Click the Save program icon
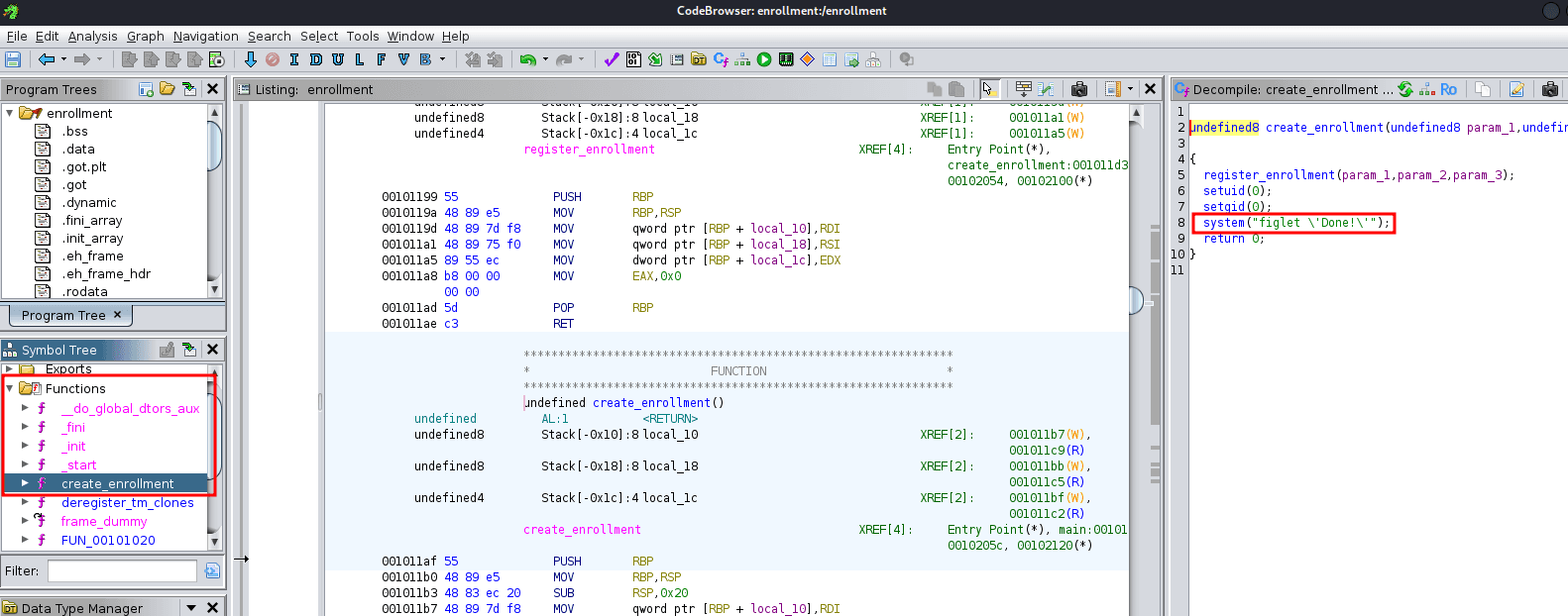 [13, 59]
